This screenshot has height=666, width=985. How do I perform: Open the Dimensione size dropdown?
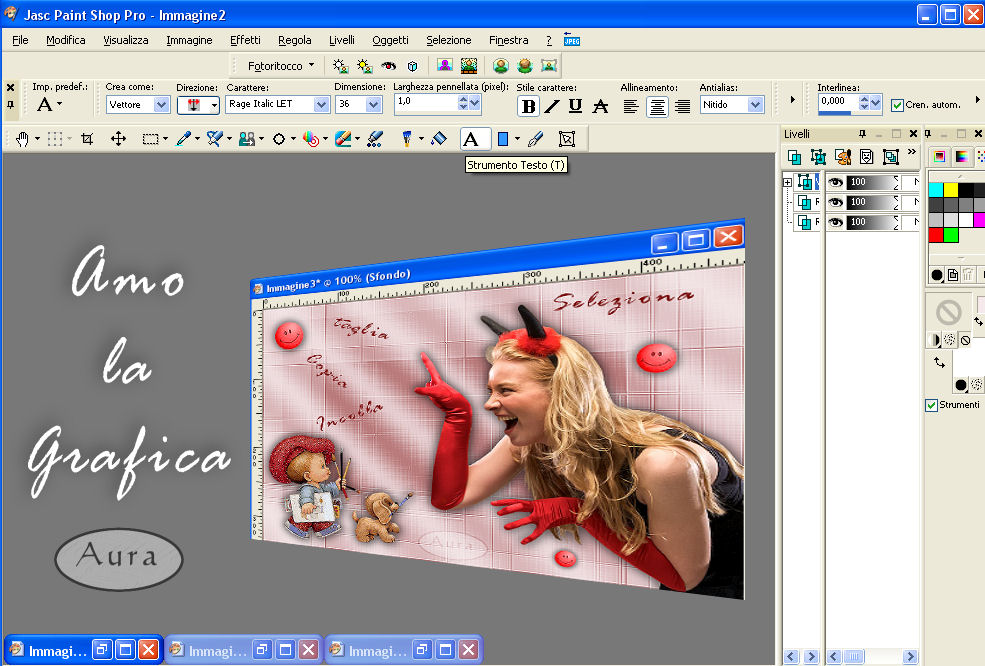pos(374,104)
